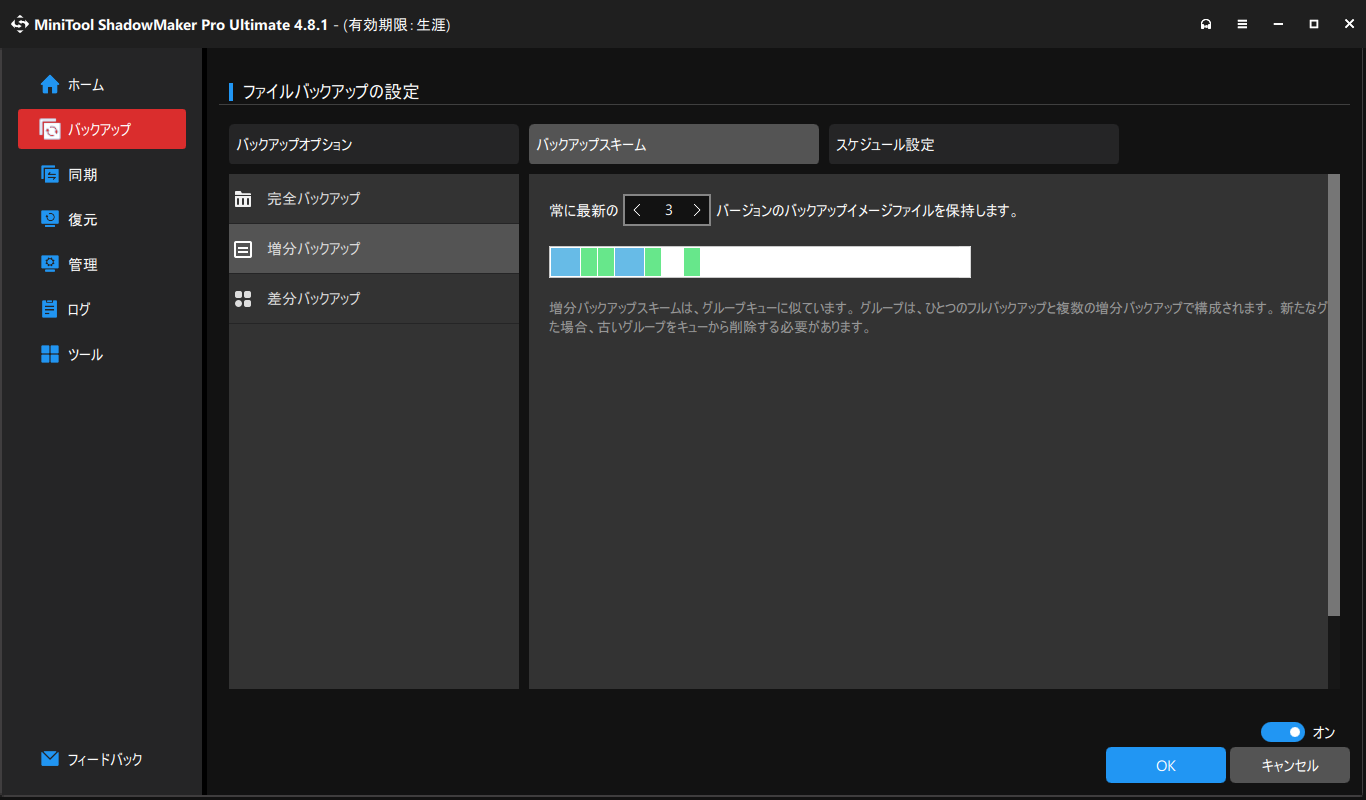Click the キャンセル button

tap(1290, 765)
